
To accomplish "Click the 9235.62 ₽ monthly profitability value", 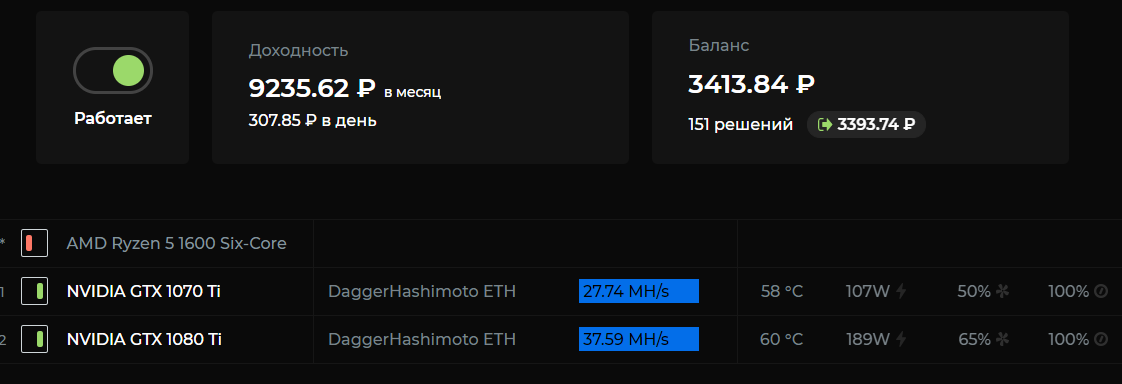I will (x=311, y=88).
